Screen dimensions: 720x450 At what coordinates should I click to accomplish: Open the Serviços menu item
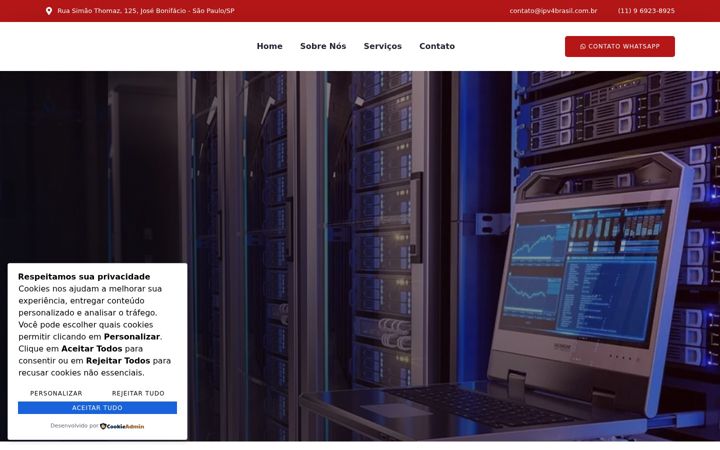(382, 46)
